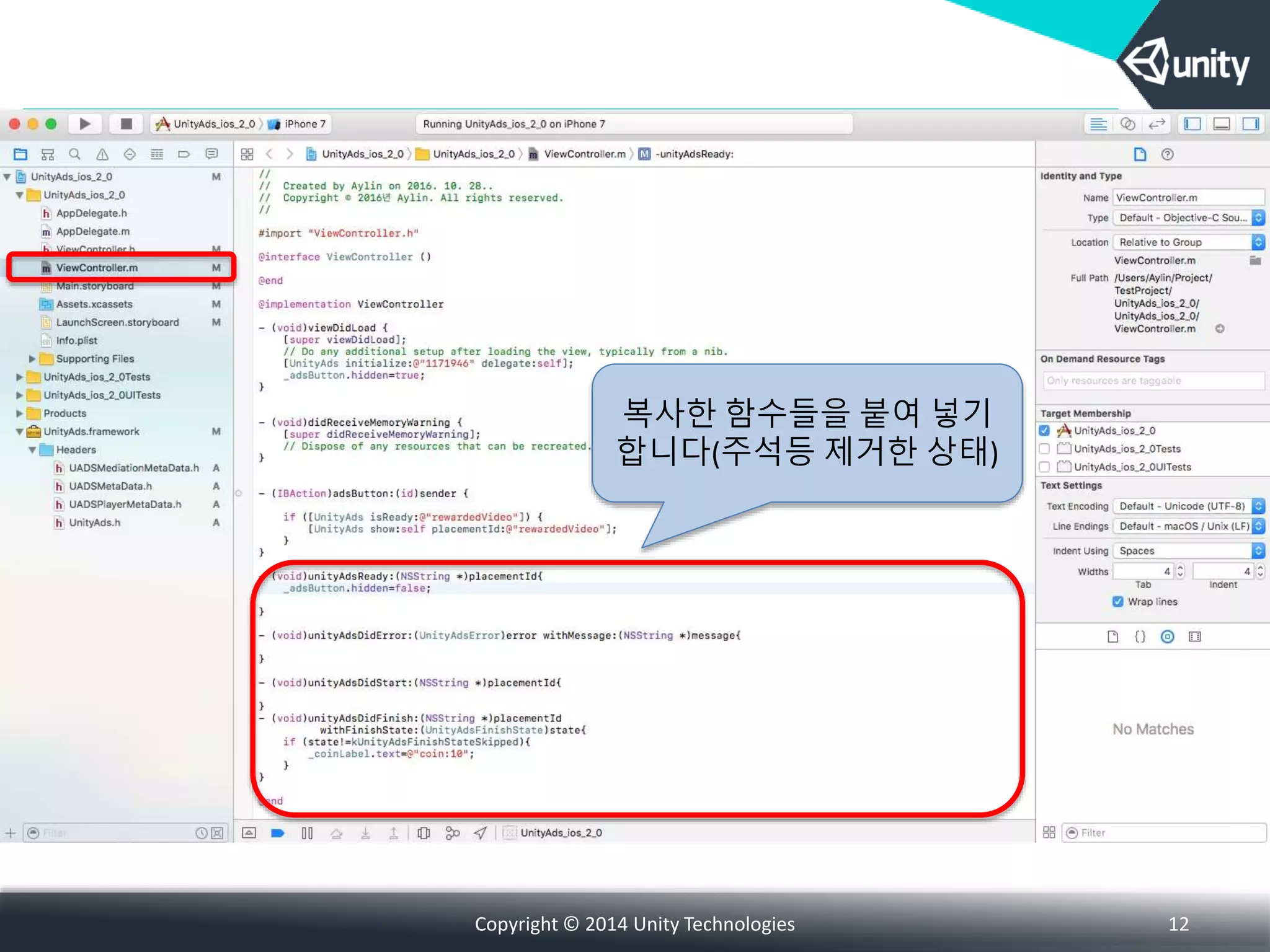Open LaunchScreen.storyboard
Viewport: 1270px width, 952px height.
coord(117,322)
